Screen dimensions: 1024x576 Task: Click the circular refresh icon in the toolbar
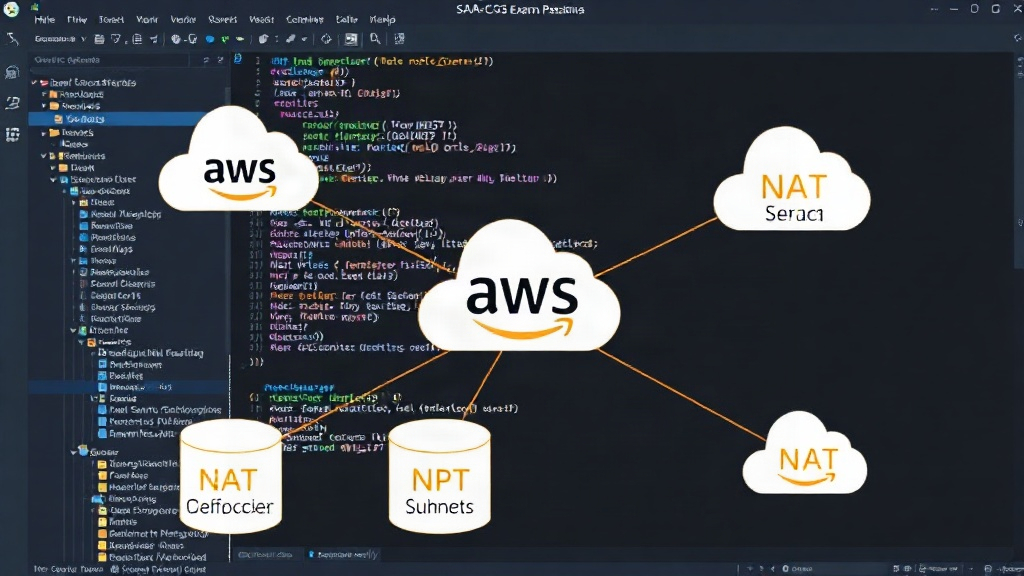(x=326, y=39)
